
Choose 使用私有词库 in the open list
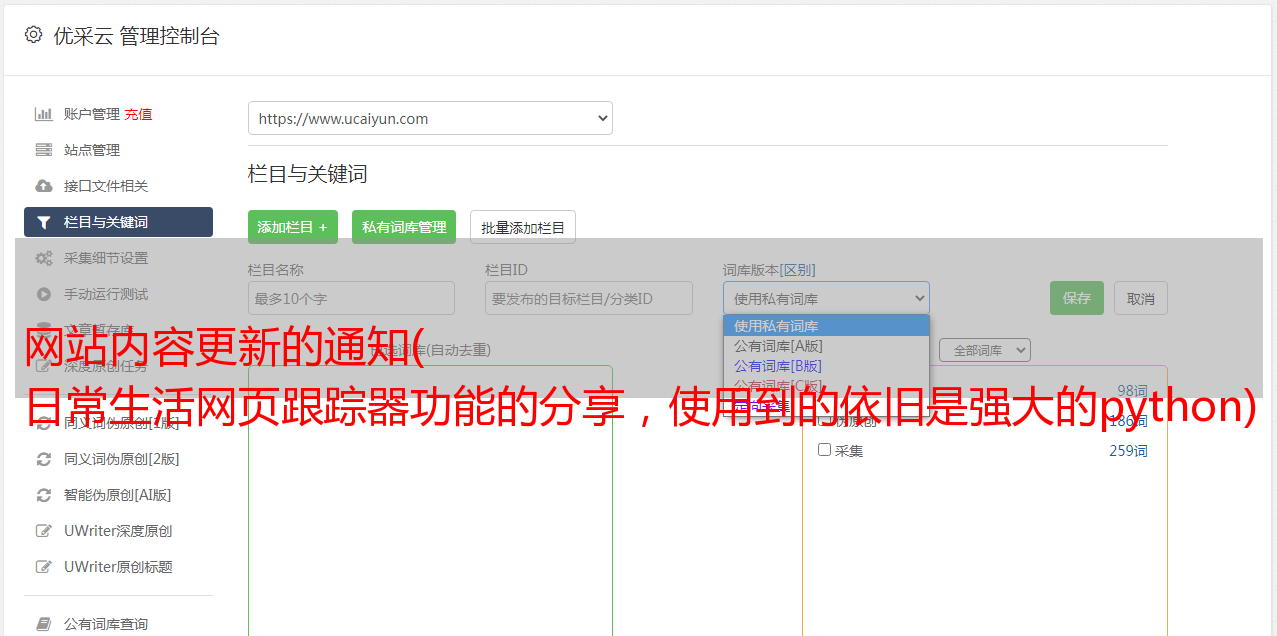tap(826, 326)
